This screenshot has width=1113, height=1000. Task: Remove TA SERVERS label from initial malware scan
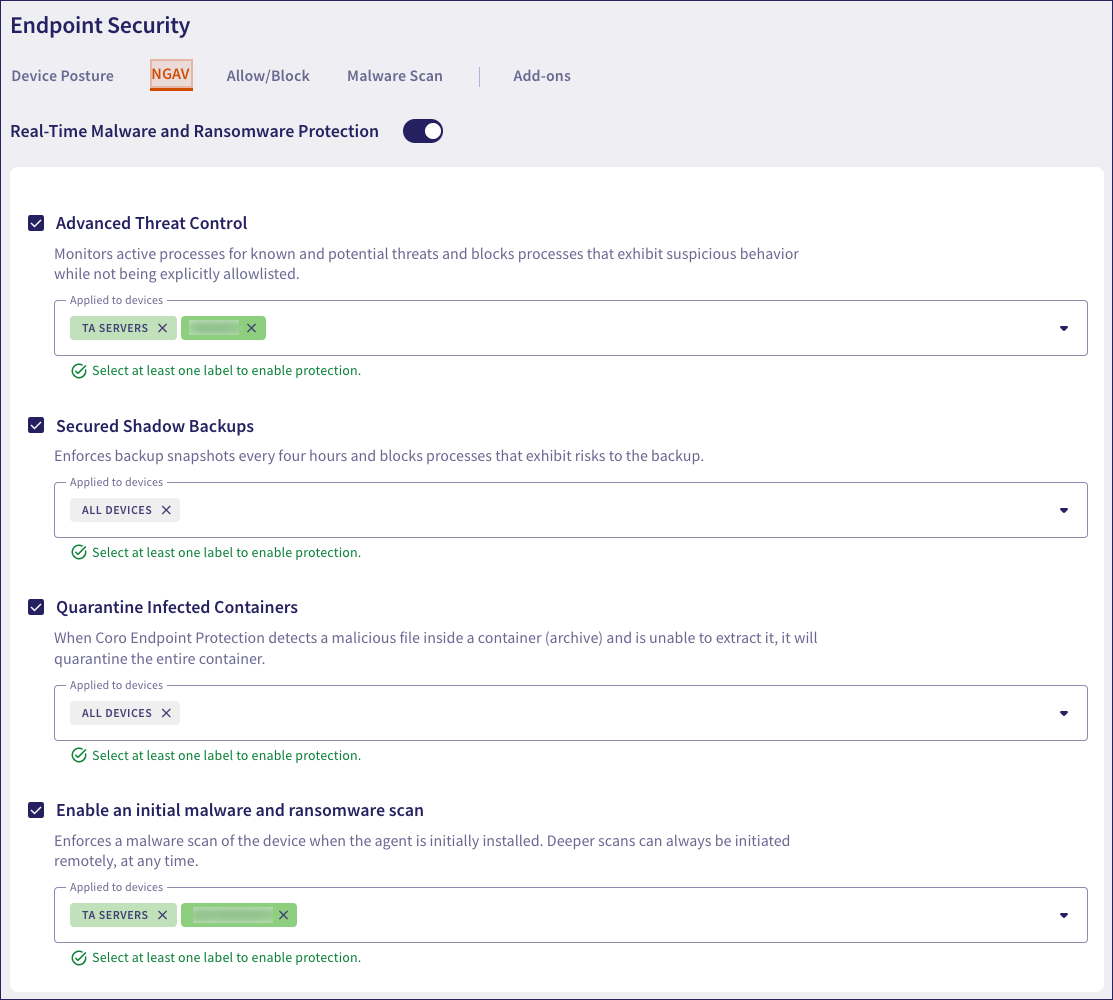163,916
